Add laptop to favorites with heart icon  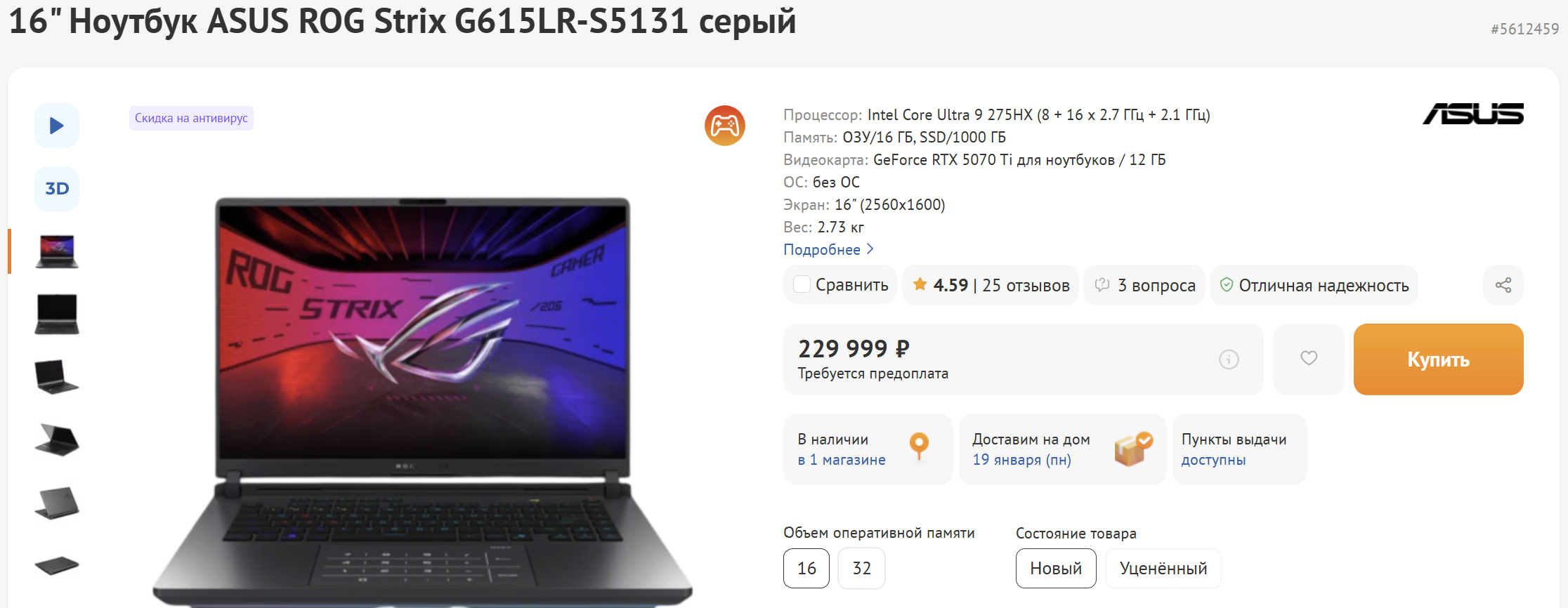pos(1309,359)
